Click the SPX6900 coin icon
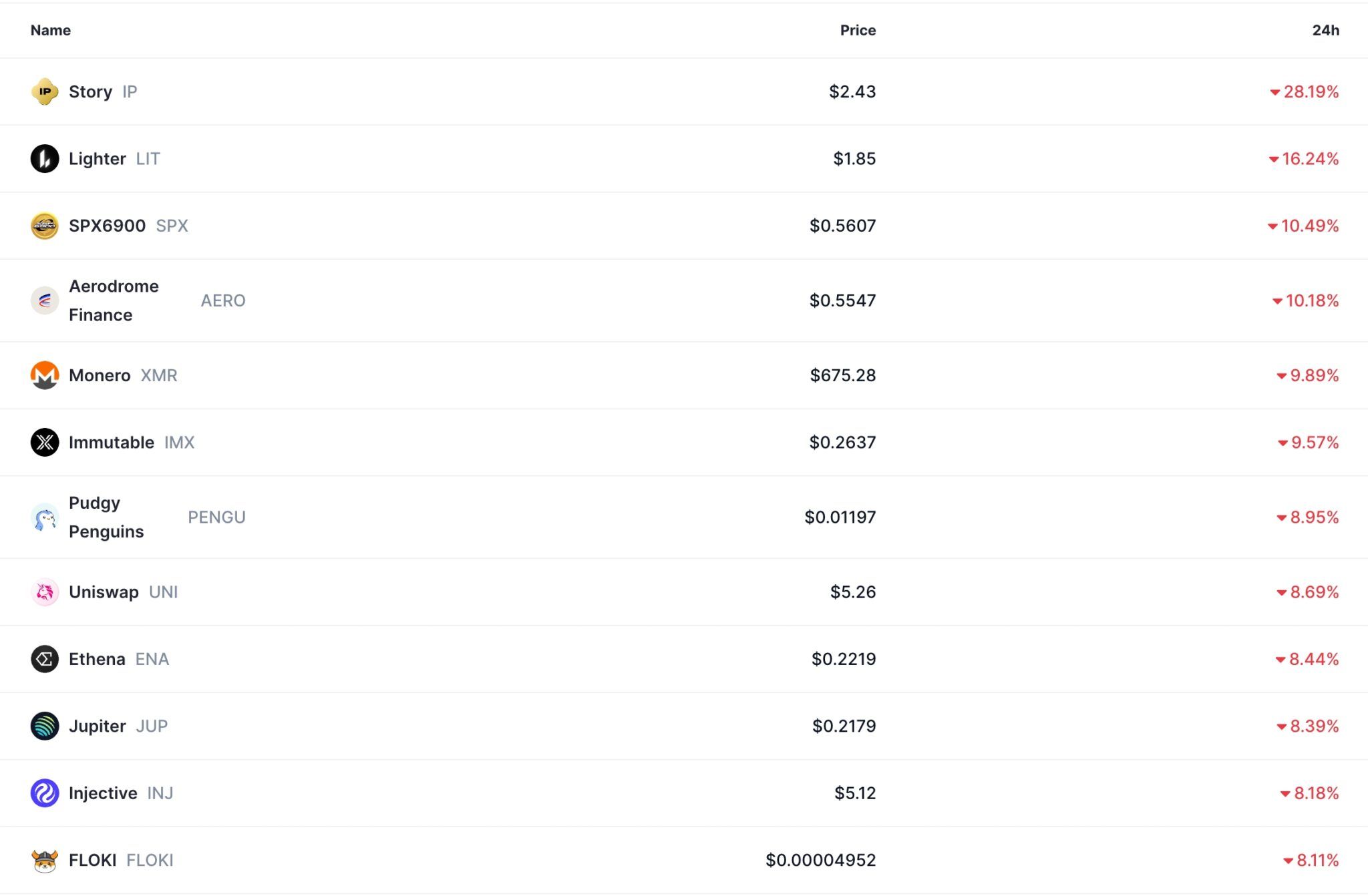This screenshot has height=896, width=1368. point(45,226)
